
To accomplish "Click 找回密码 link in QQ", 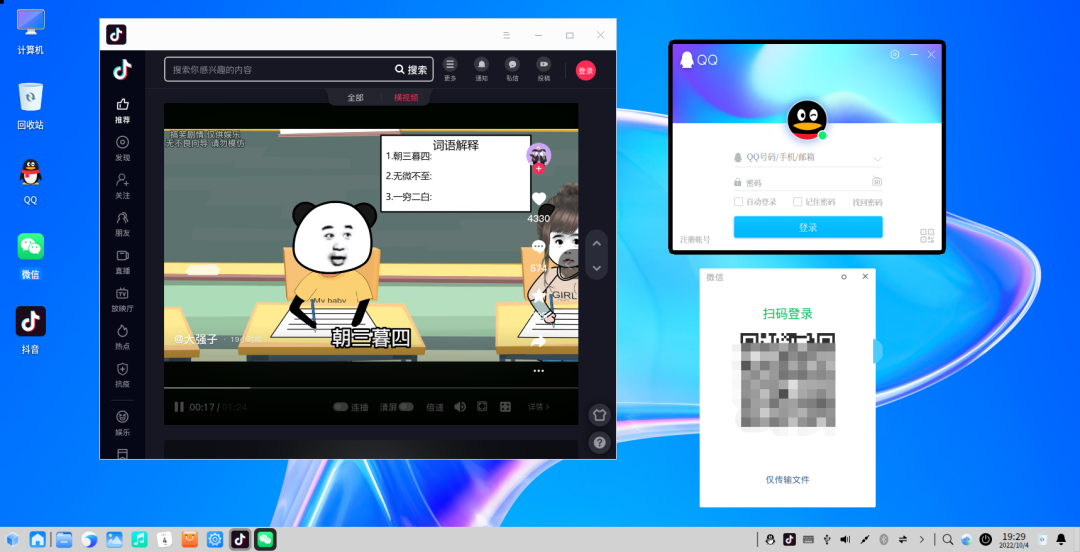I will click(867, 203).
